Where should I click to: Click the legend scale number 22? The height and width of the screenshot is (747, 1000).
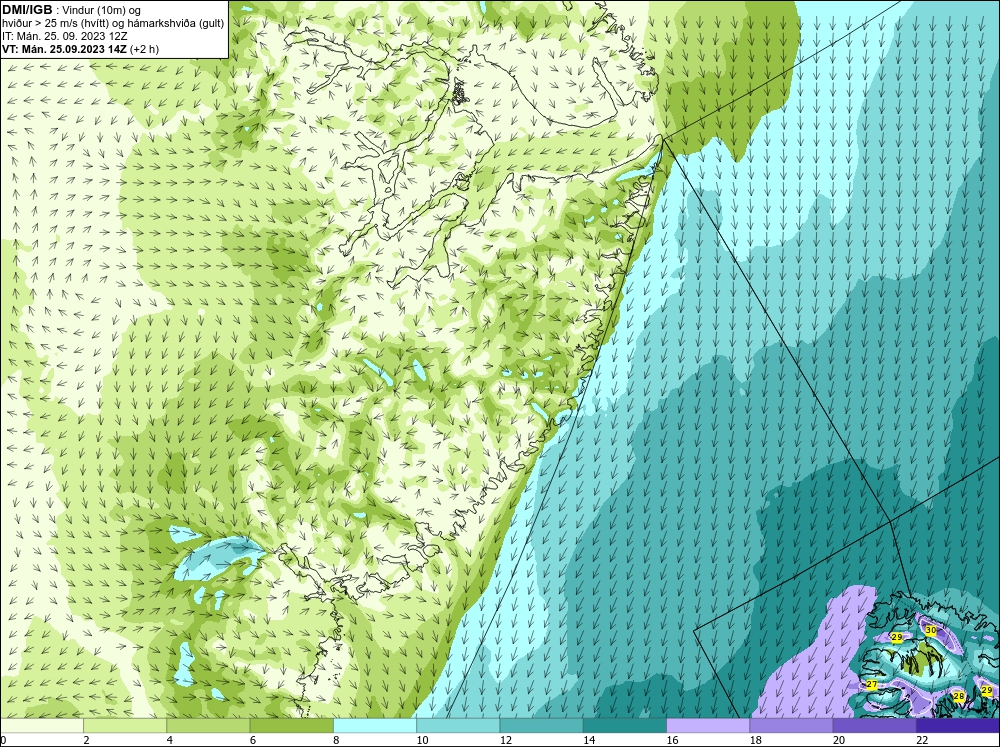pos(922,740)
